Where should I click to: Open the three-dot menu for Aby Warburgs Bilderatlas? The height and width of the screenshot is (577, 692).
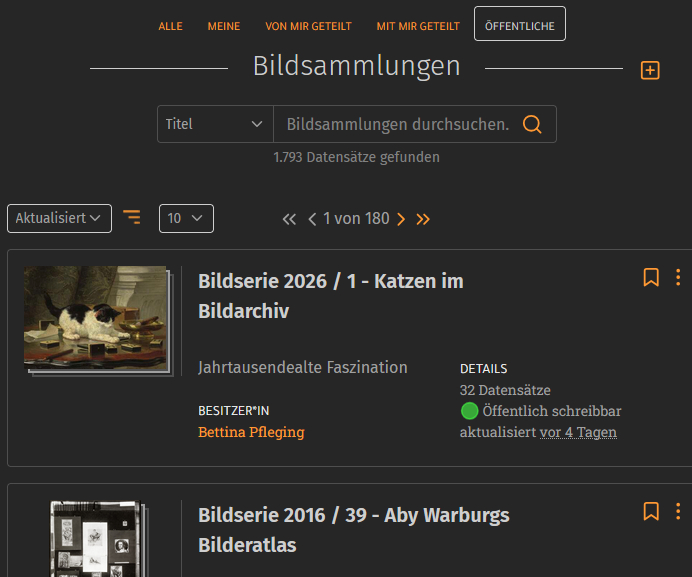click(x=678, y=511)
